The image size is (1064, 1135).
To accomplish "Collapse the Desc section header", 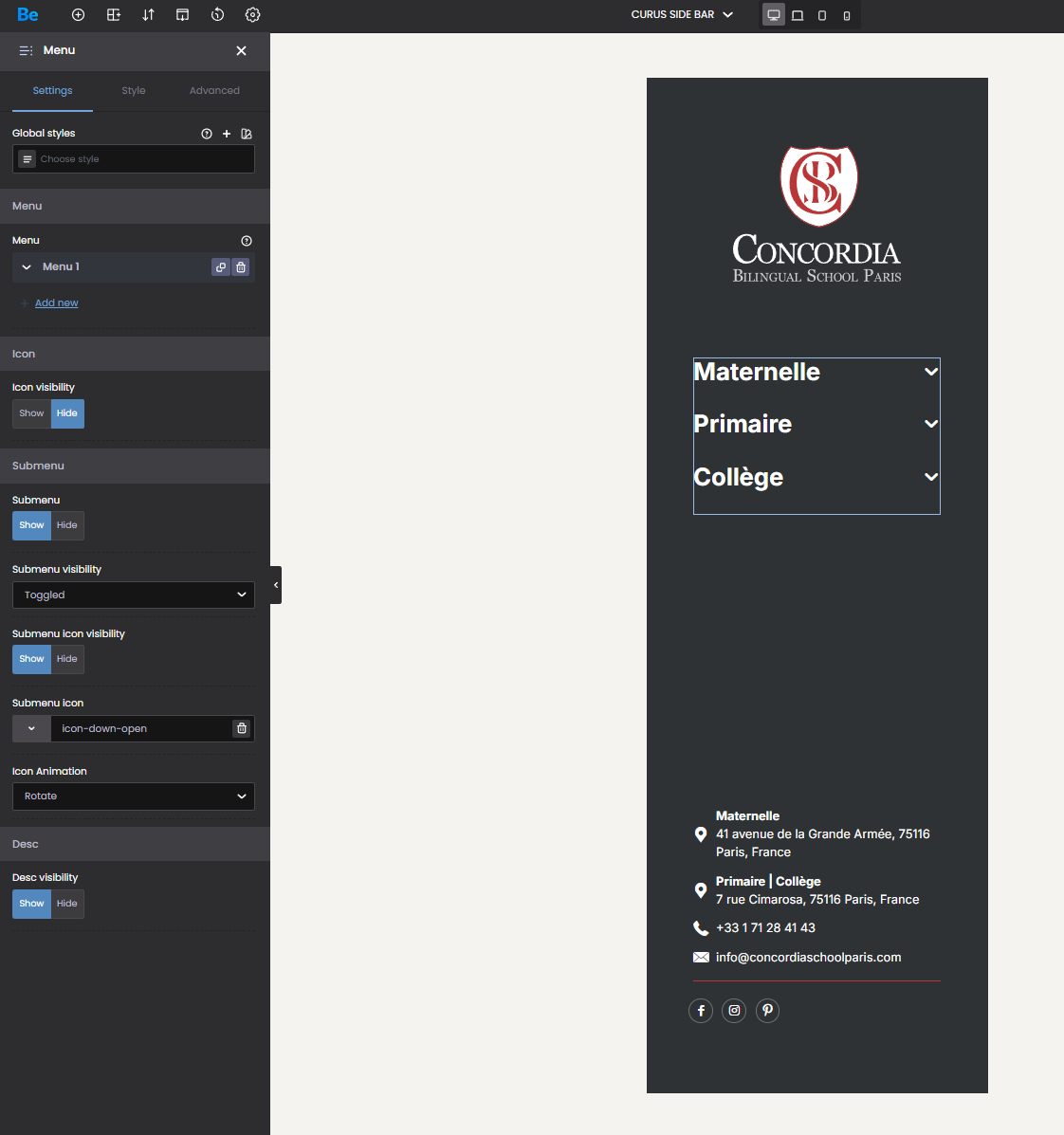I will [135, 844].
